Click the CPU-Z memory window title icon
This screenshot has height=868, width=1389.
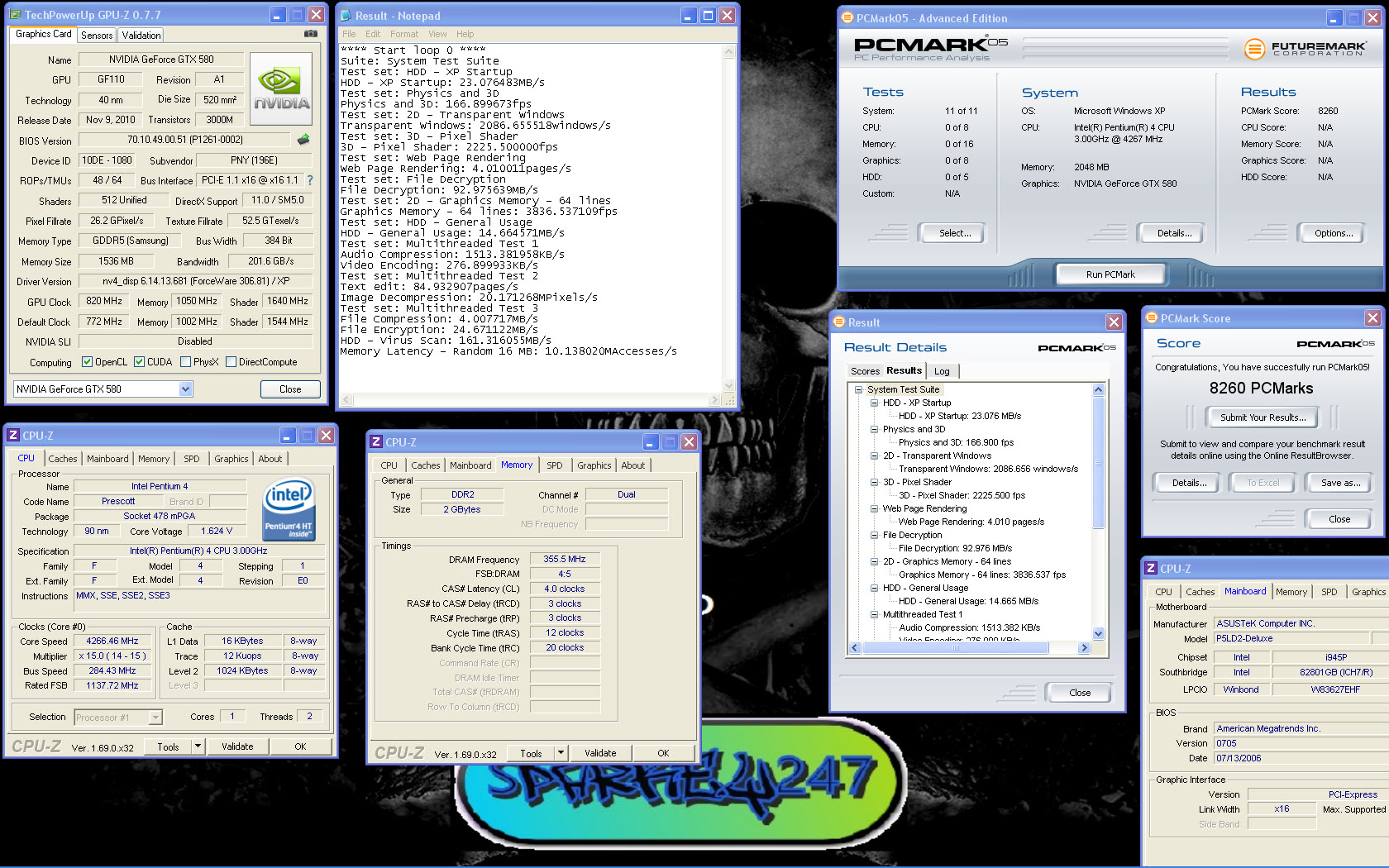[376, 442]
